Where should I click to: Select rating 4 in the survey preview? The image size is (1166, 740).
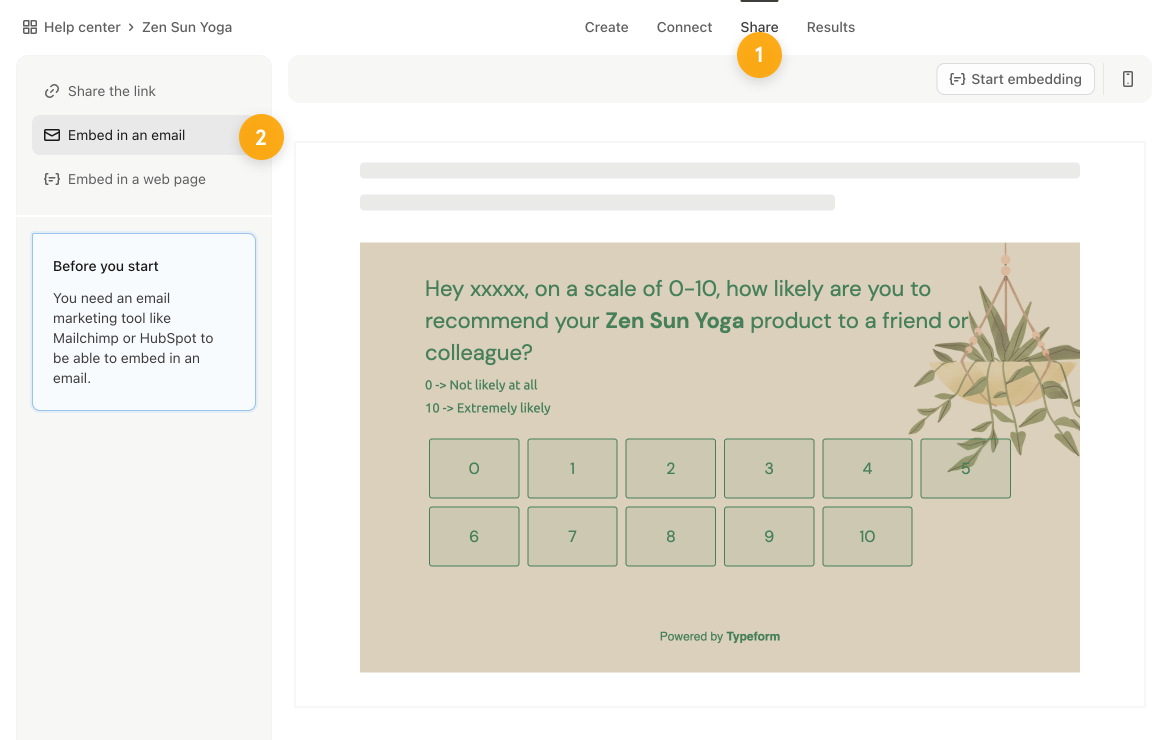tap(867, 469)
